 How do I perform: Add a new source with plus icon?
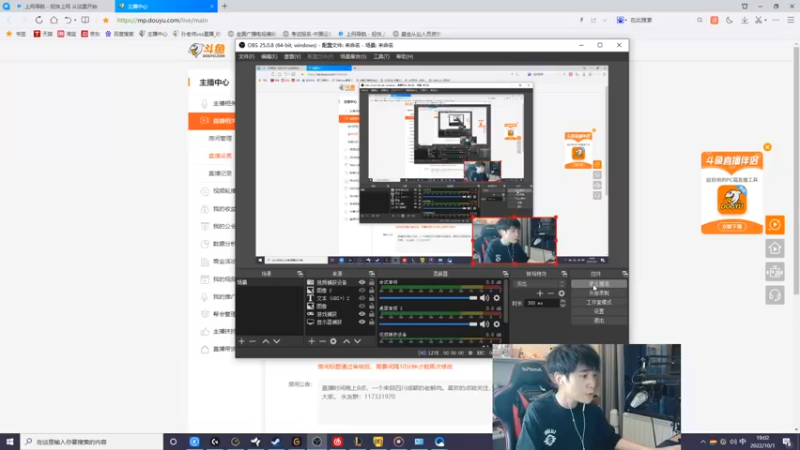pos(311,341)
